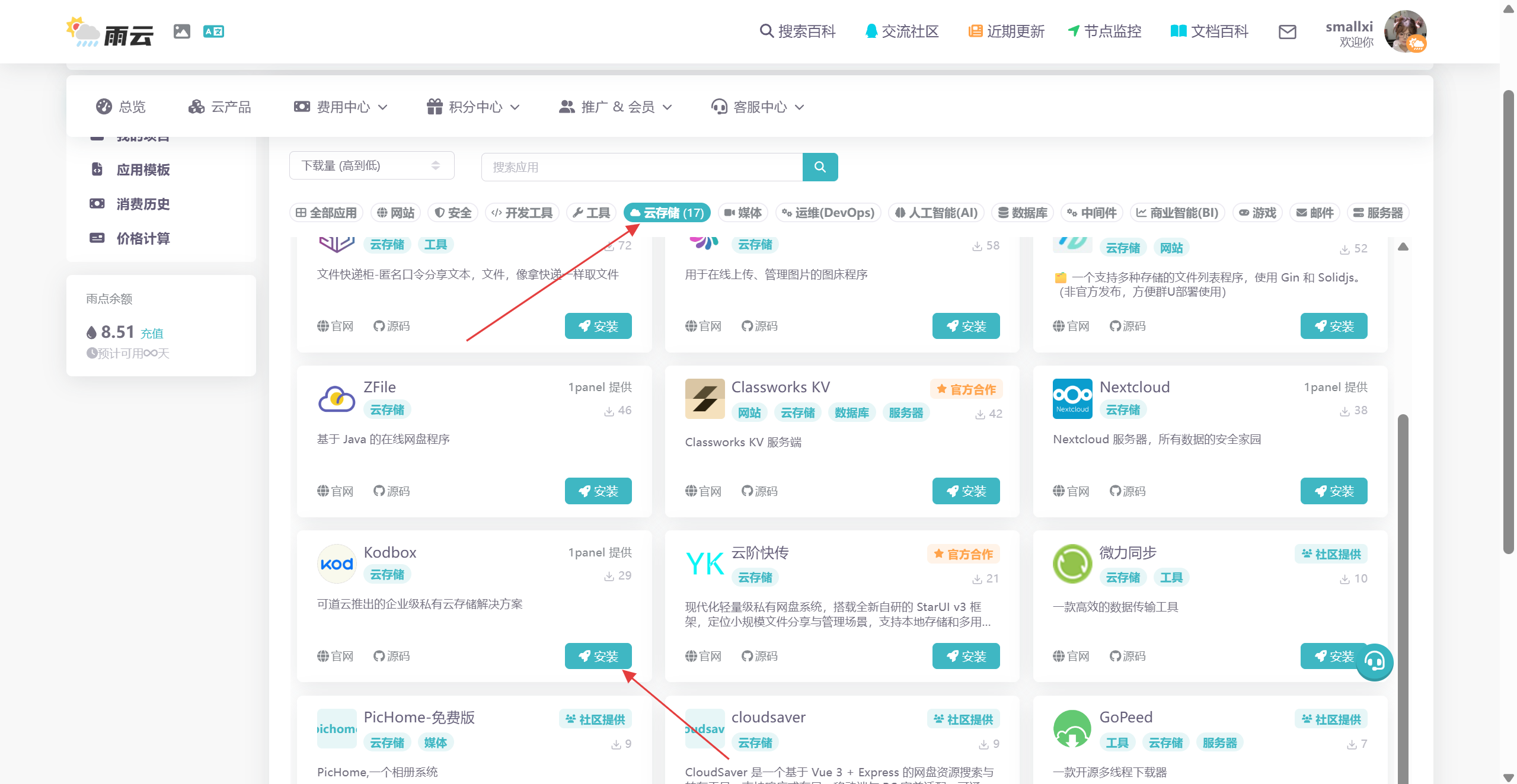Image resolution: width=1517 pixels, height=784 pixels.
Task: Click the mail envelope icon in header
Action: click(x=1287, y=32)
